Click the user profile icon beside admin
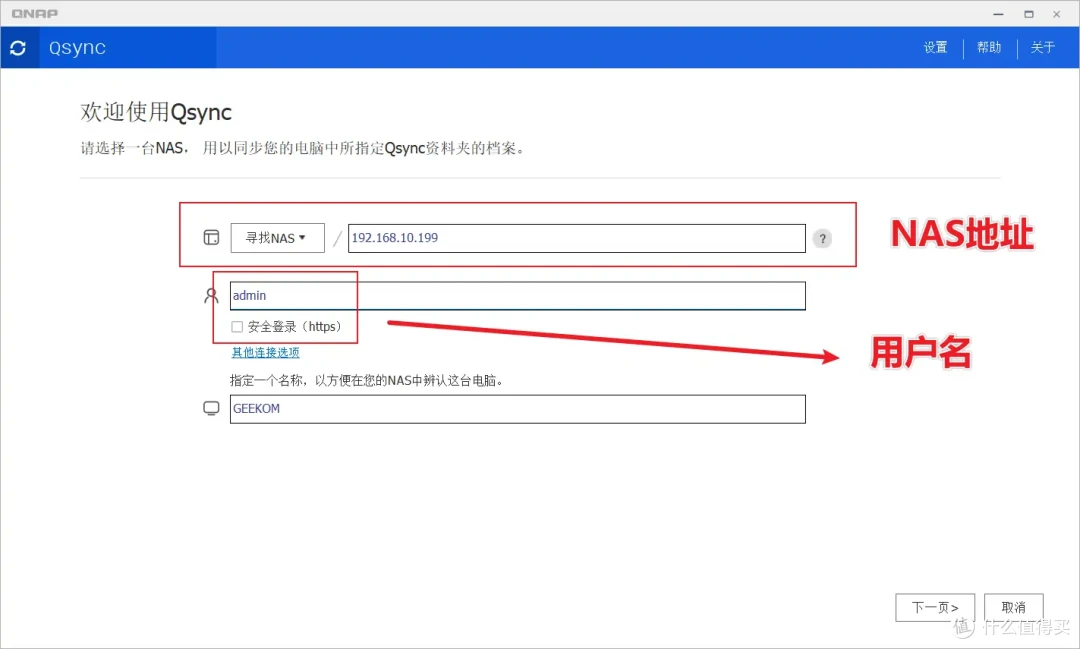1080x649 pixels. click(211, 296)
